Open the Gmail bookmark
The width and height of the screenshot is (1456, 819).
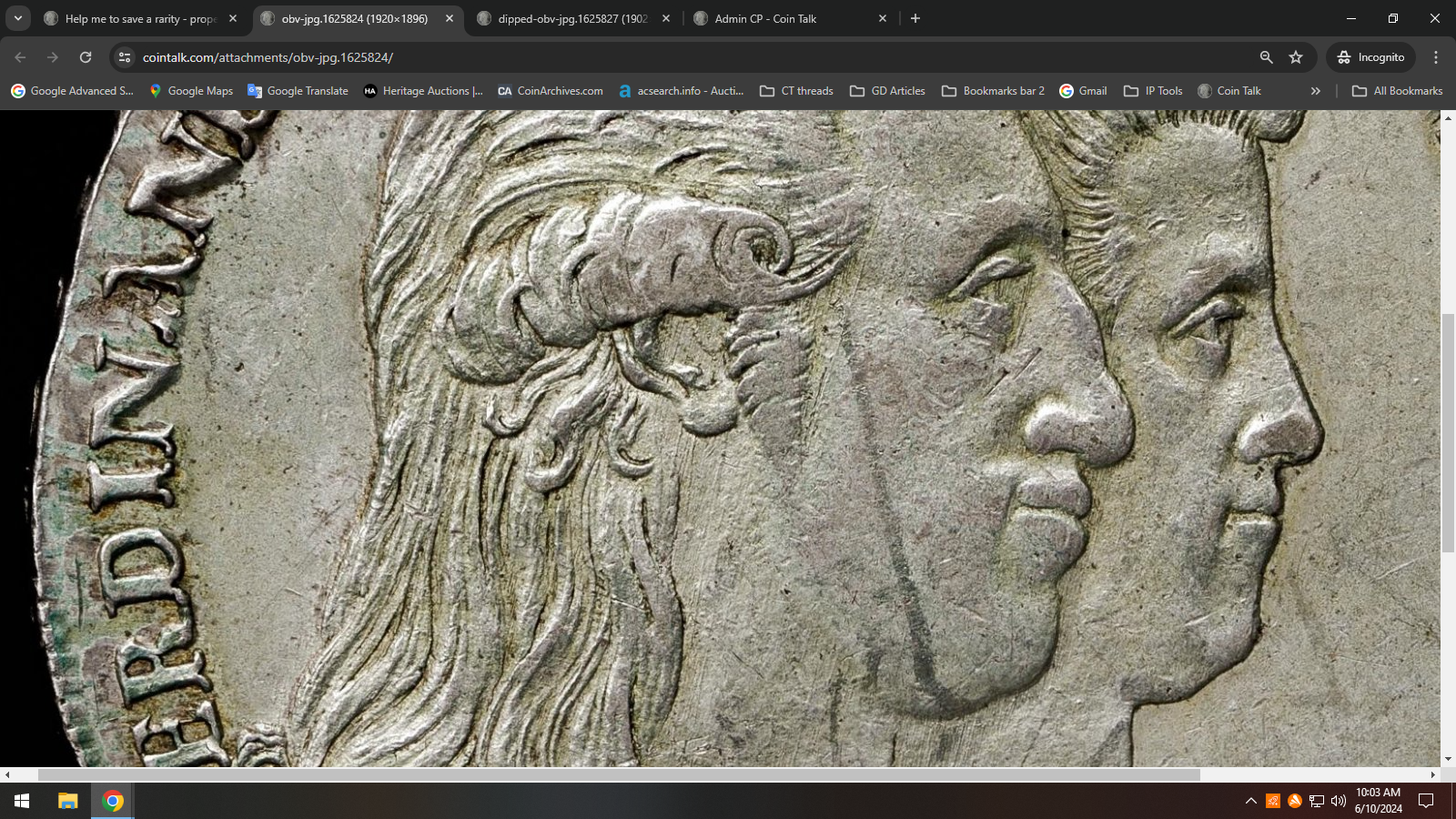pyautogui.click(x=1083, y=91)
